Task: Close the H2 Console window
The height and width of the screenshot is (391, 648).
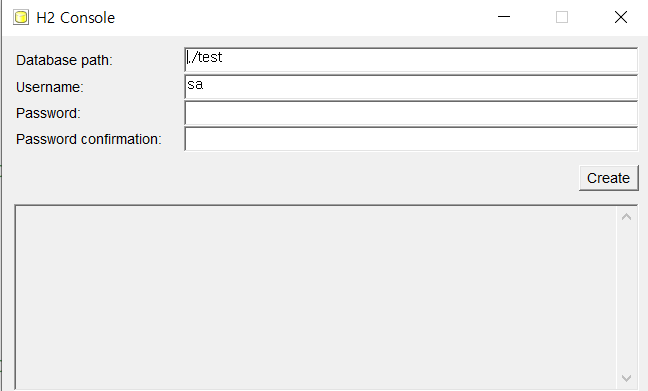Action: point(621,17)
